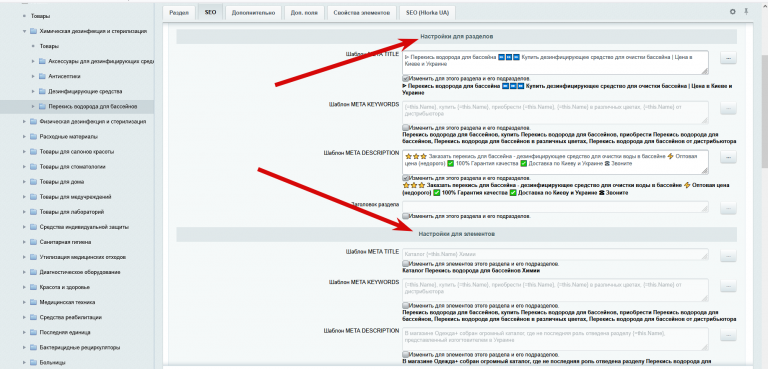Click ellipsis button beside section META DESCRIPTION
Screen dimensions: 768x369
pyautogui.click(x=728, y=157)
